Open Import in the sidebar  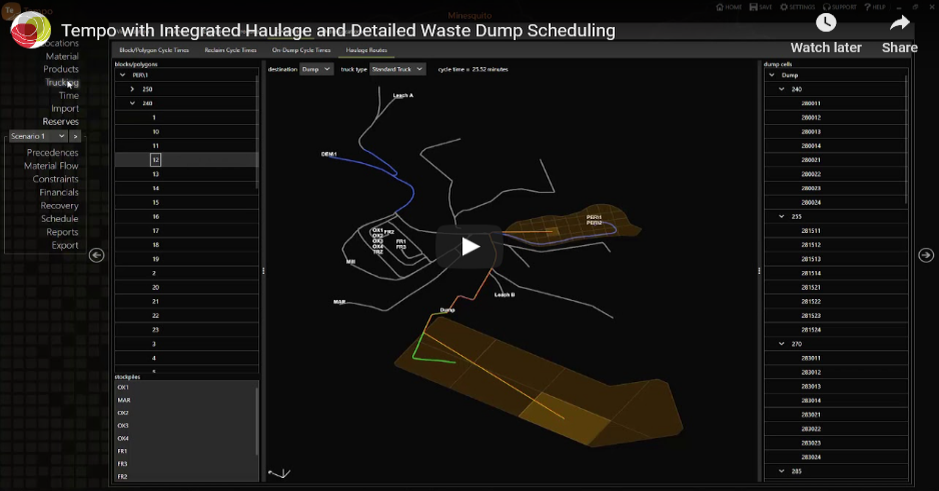65,109
